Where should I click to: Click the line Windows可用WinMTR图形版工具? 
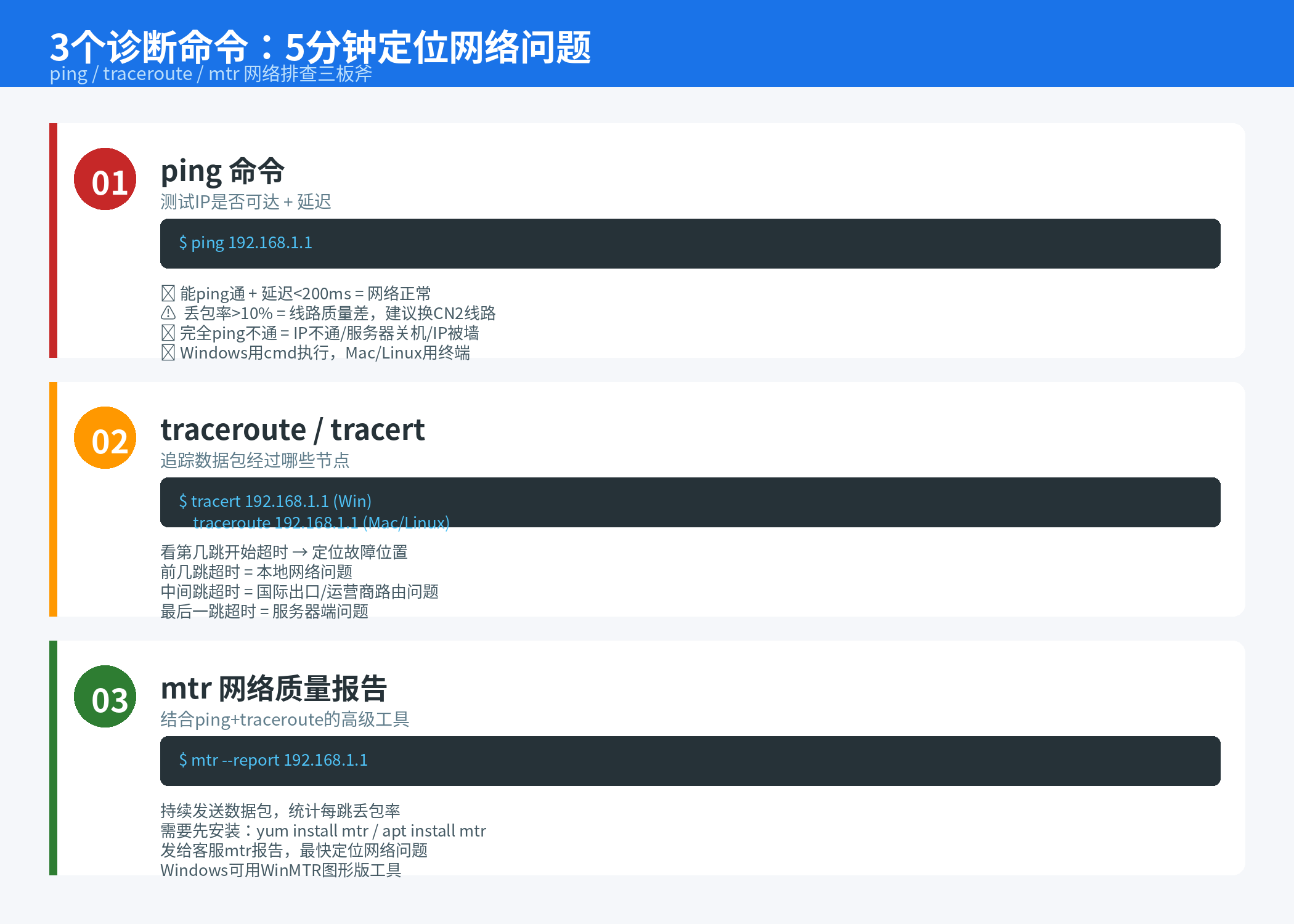point(281,870)
